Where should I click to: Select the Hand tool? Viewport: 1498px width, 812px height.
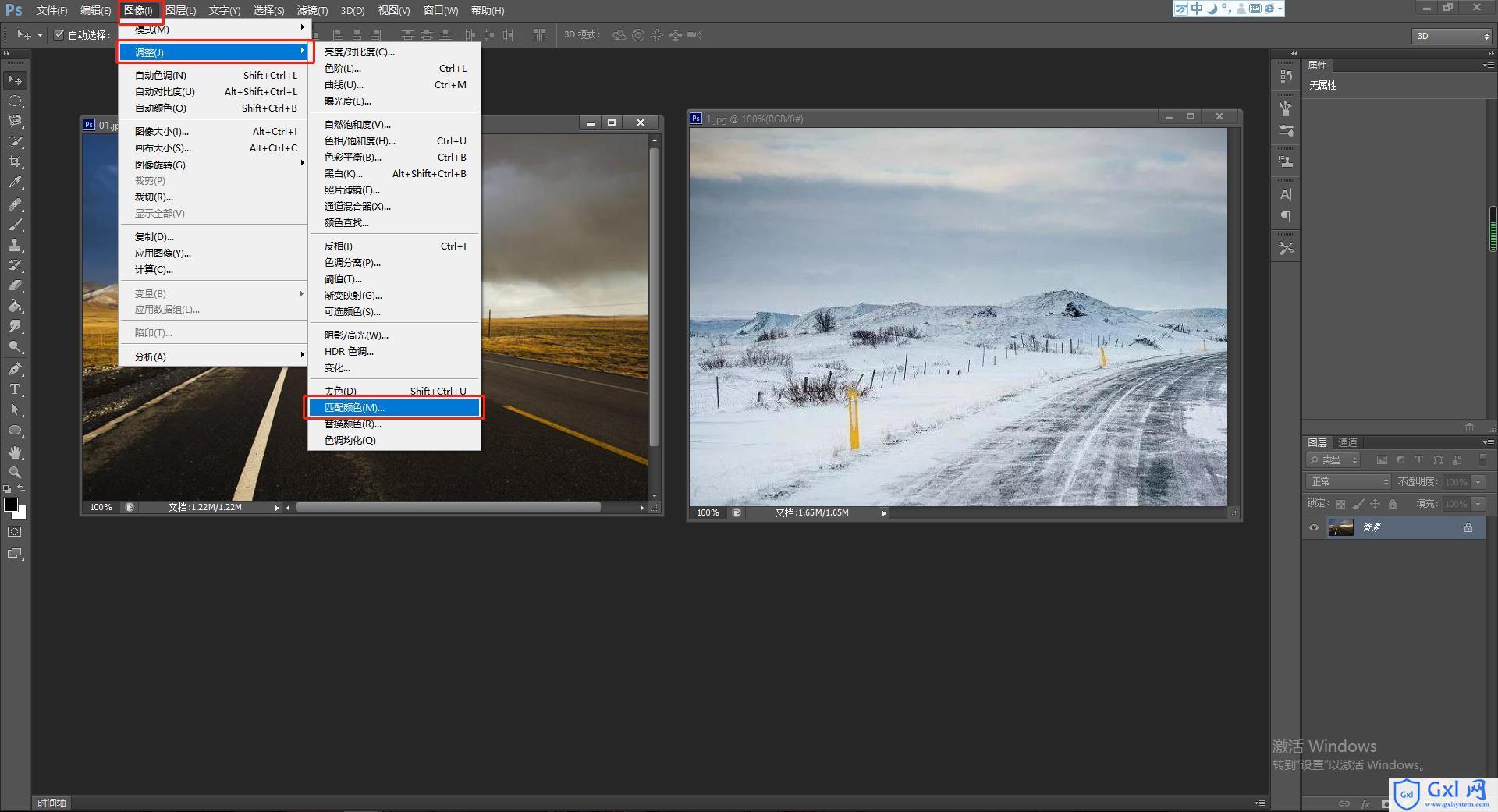[15, 452]
